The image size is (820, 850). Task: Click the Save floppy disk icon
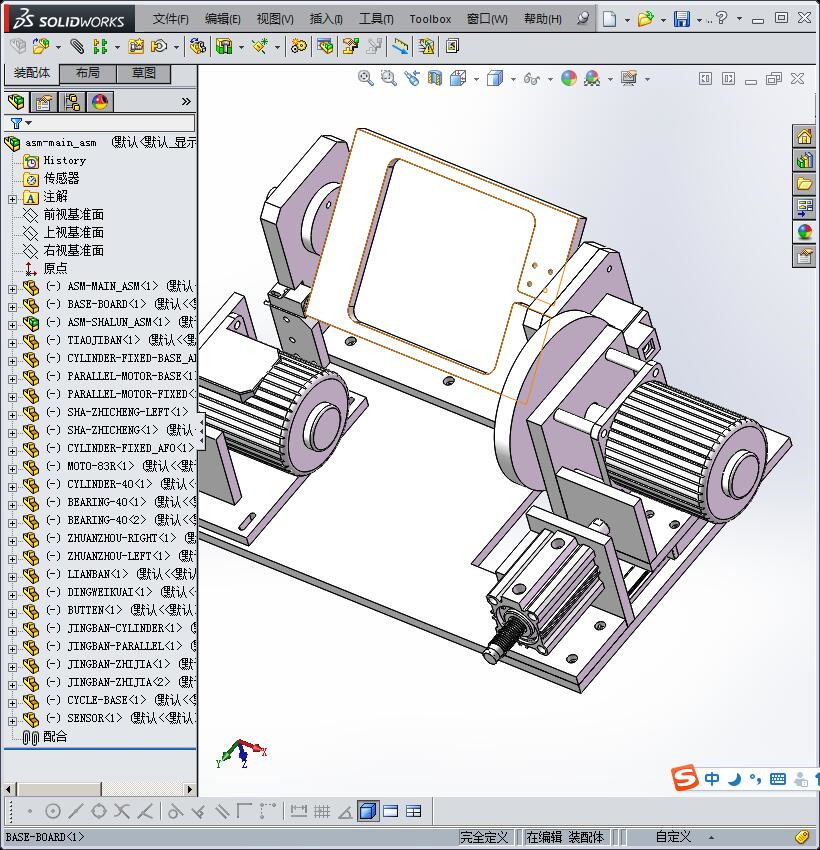pyautogui.click(x=681, y=19)
